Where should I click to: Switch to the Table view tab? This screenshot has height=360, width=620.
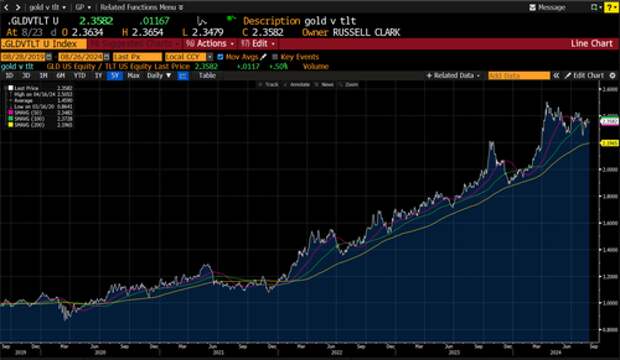coord(207,76)
